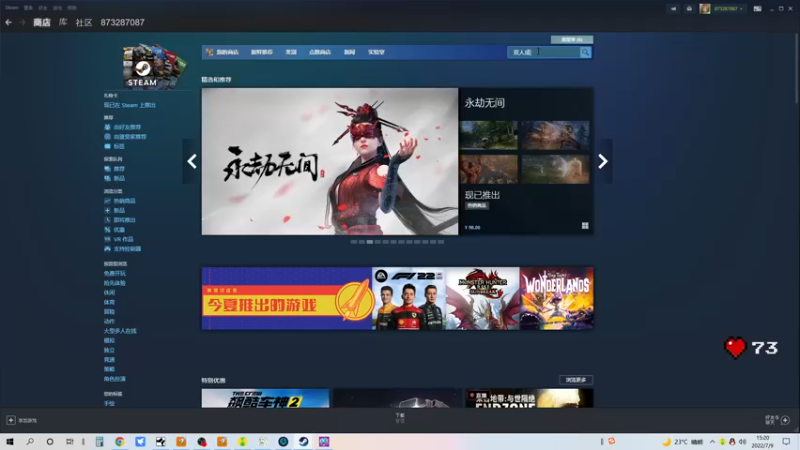Click the search magnifier button
The image size is (800, 450).
[x=585, y=52]
